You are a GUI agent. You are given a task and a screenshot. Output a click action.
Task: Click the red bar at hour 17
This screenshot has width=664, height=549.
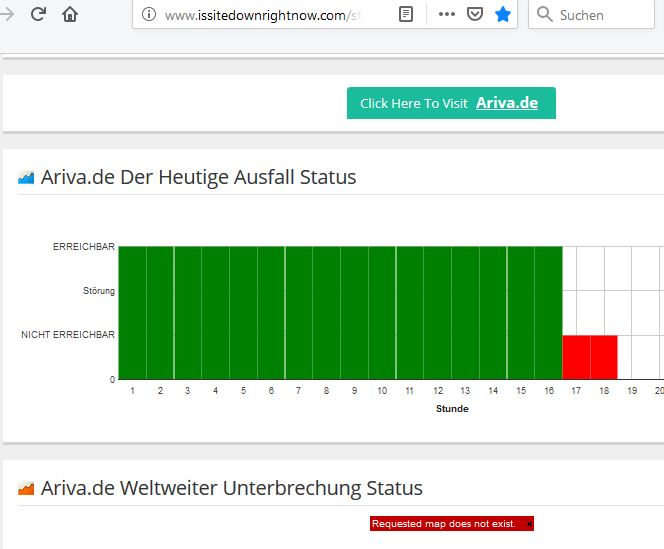pos(576,357)
